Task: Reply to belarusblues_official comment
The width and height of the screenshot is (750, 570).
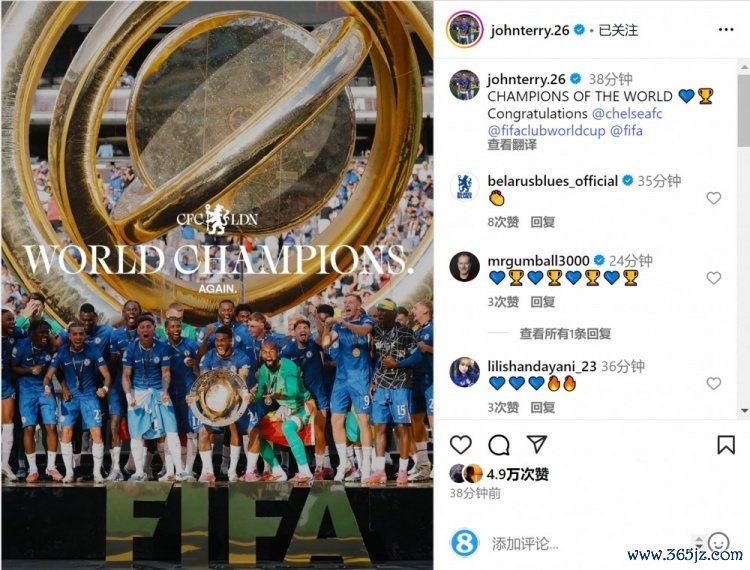Action: coord(542,222)
